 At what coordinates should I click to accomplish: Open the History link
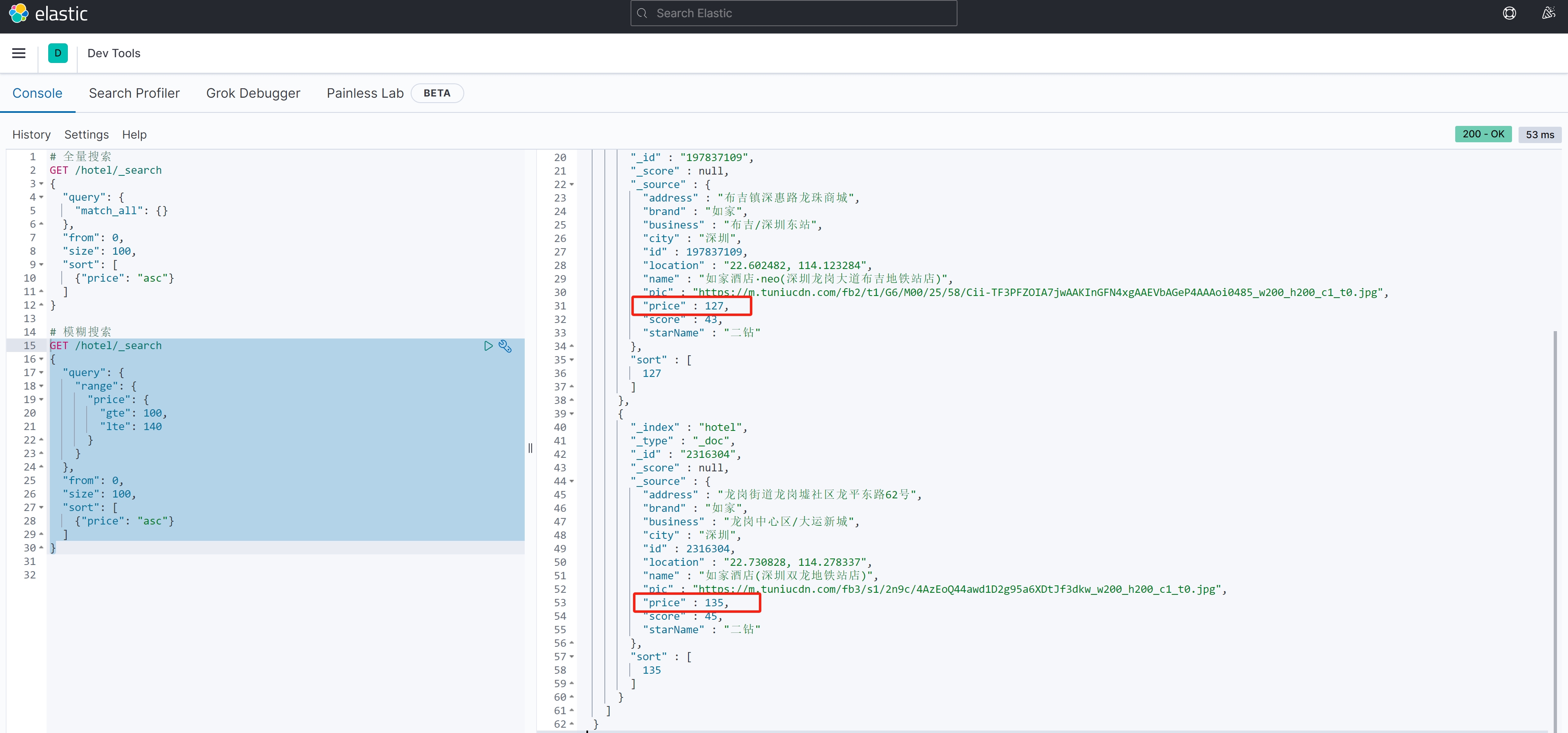coord(31,134)
